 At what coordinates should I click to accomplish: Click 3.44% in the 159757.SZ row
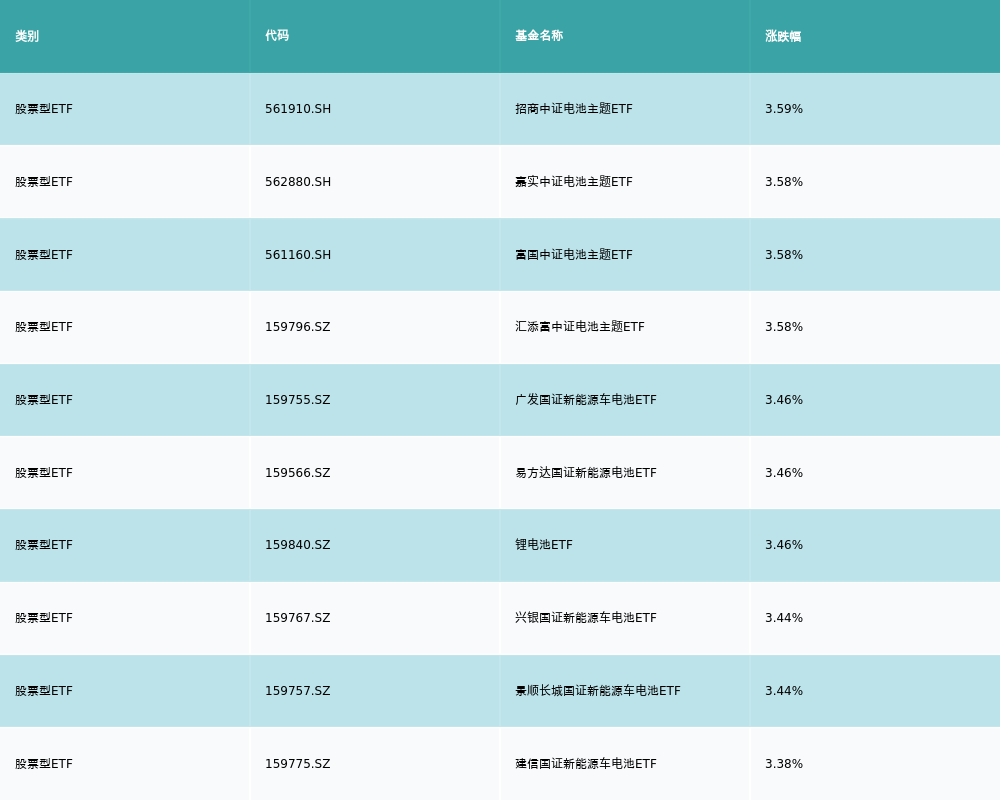pos(784,691)
